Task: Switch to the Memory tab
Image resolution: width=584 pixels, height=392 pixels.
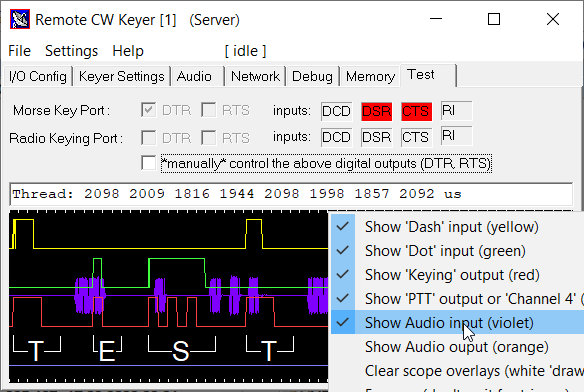Action: [x=370, y=76]
